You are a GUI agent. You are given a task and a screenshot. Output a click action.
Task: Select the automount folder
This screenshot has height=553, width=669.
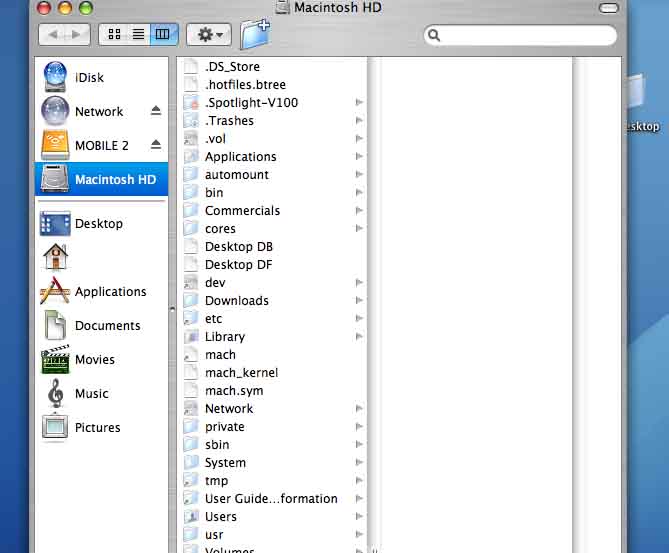coord(272,175)
